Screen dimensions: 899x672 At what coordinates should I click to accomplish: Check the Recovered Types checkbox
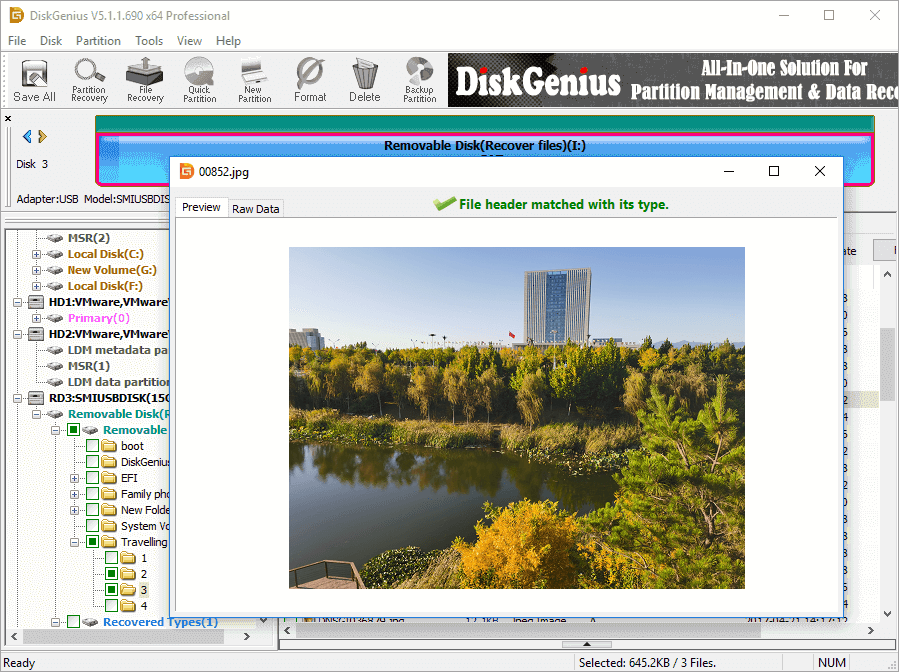73,622
